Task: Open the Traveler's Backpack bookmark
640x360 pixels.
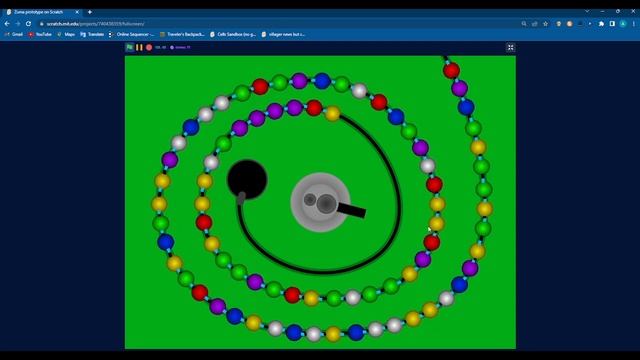Action: click(x=182, y=35)
